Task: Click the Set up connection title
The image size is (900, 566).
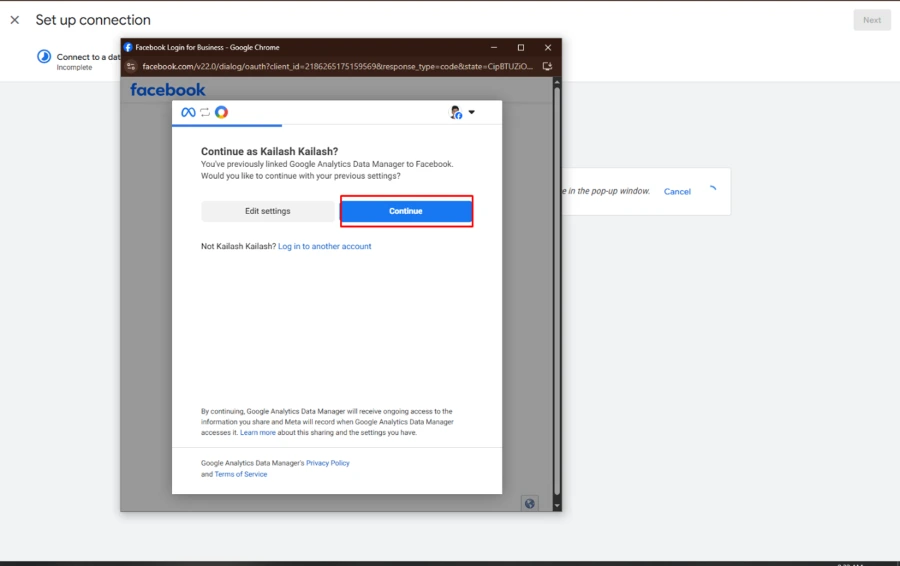Action: [93, 20]
